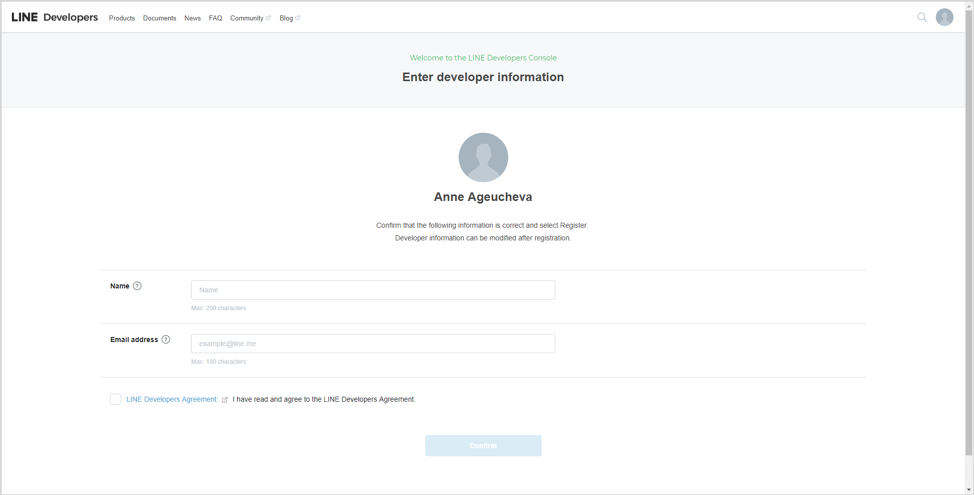Click the "Enter developer information" heading
The width and height of the screenshot is (974, 495).
click(x=483, y=77)
